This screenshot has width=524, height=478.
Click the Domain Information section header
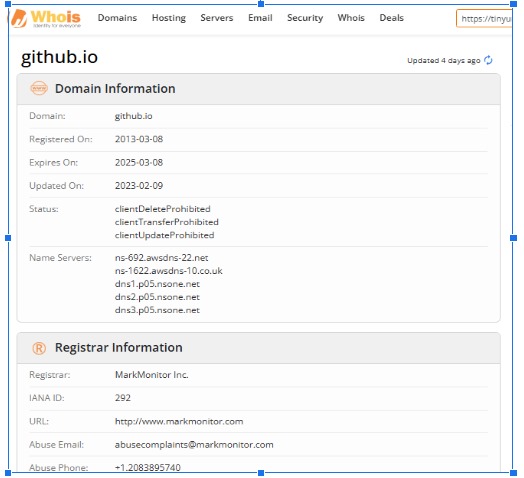[x=258, y=89]
